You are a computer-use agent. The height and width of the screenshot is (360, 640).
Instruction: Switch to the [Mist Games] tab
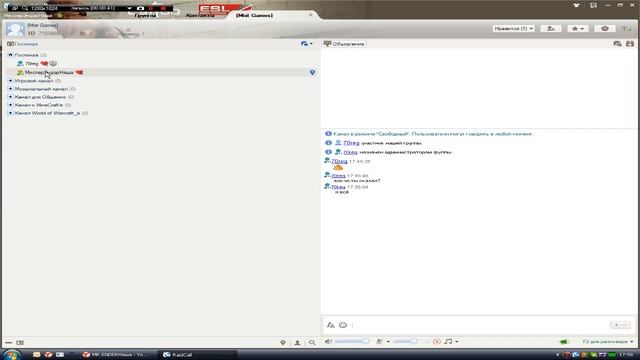pos(254,15)
